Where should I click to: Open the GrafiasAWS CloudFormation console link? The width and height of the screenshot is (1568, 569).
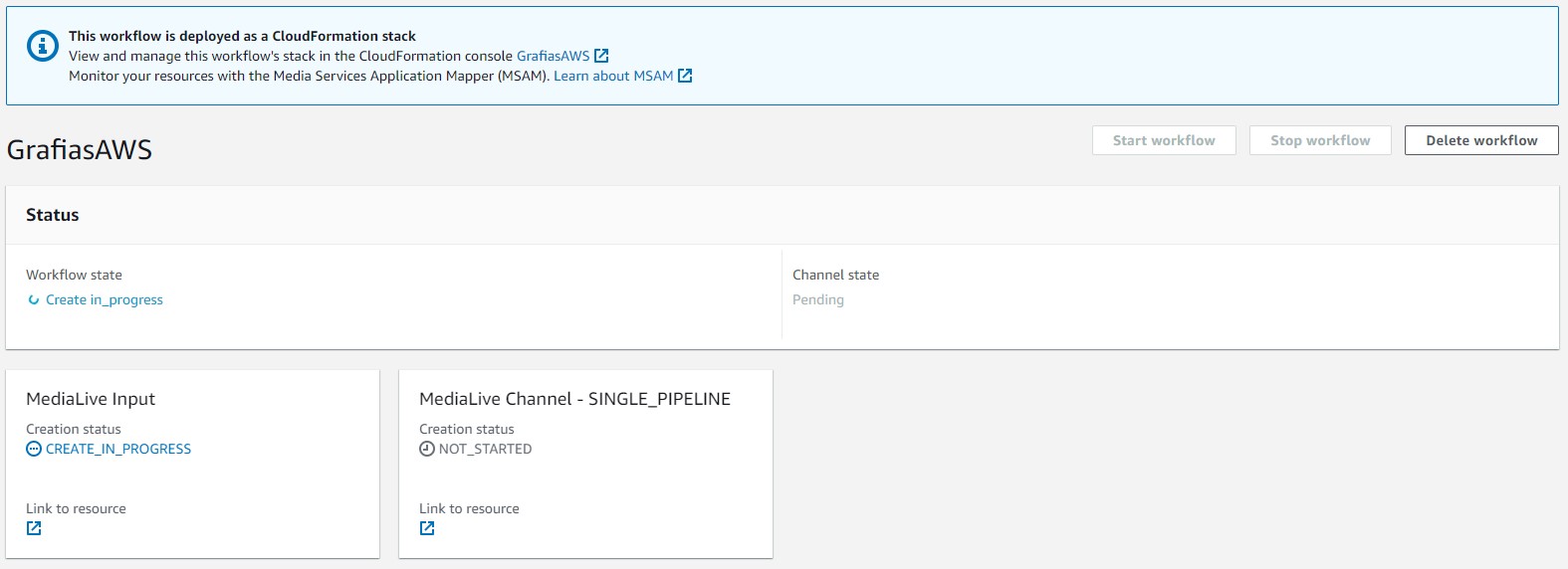(553, 56)
